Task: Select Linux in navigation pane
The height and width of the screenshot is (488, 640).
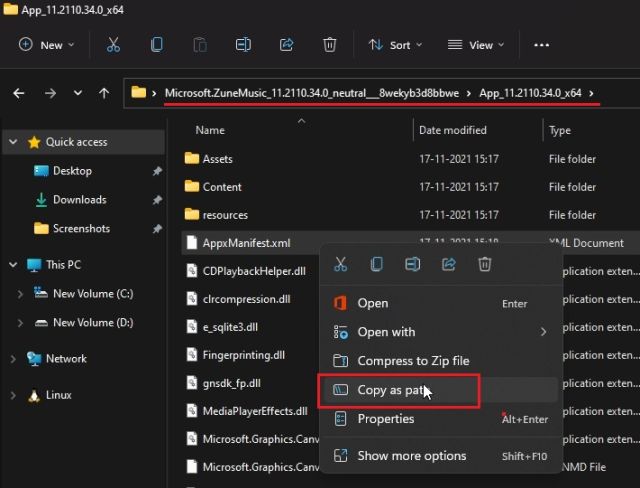Action: (58, 395)
